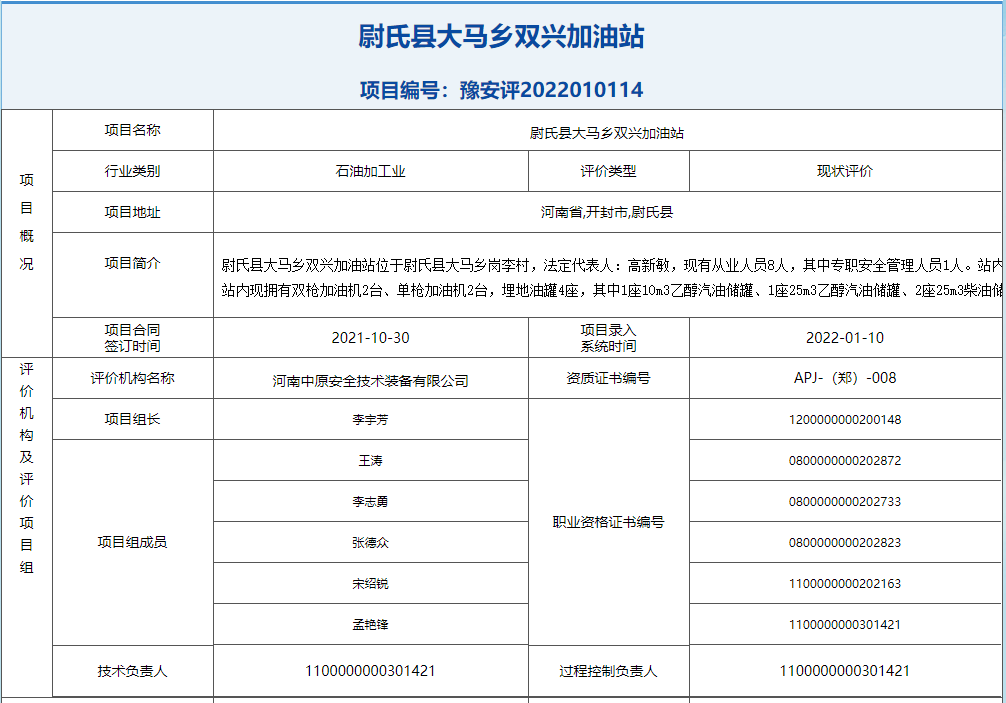Viewport: 1006px width, 703px height.
Task: Select the value 石油加工业
Action: pyautogui.click(x=370, y=171)
